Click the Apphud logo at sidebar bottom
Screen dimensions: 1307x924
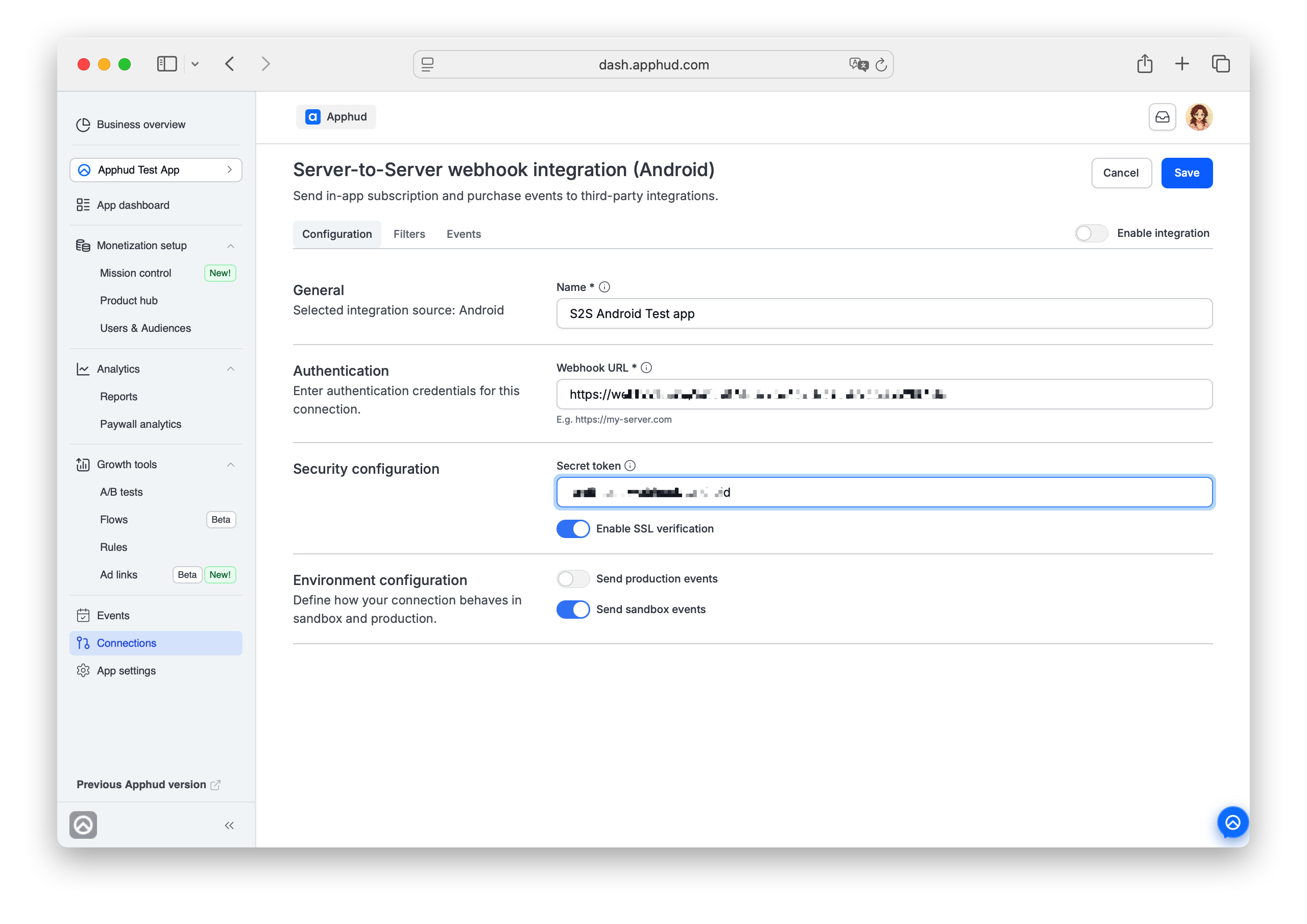click(x=83, y=824)
